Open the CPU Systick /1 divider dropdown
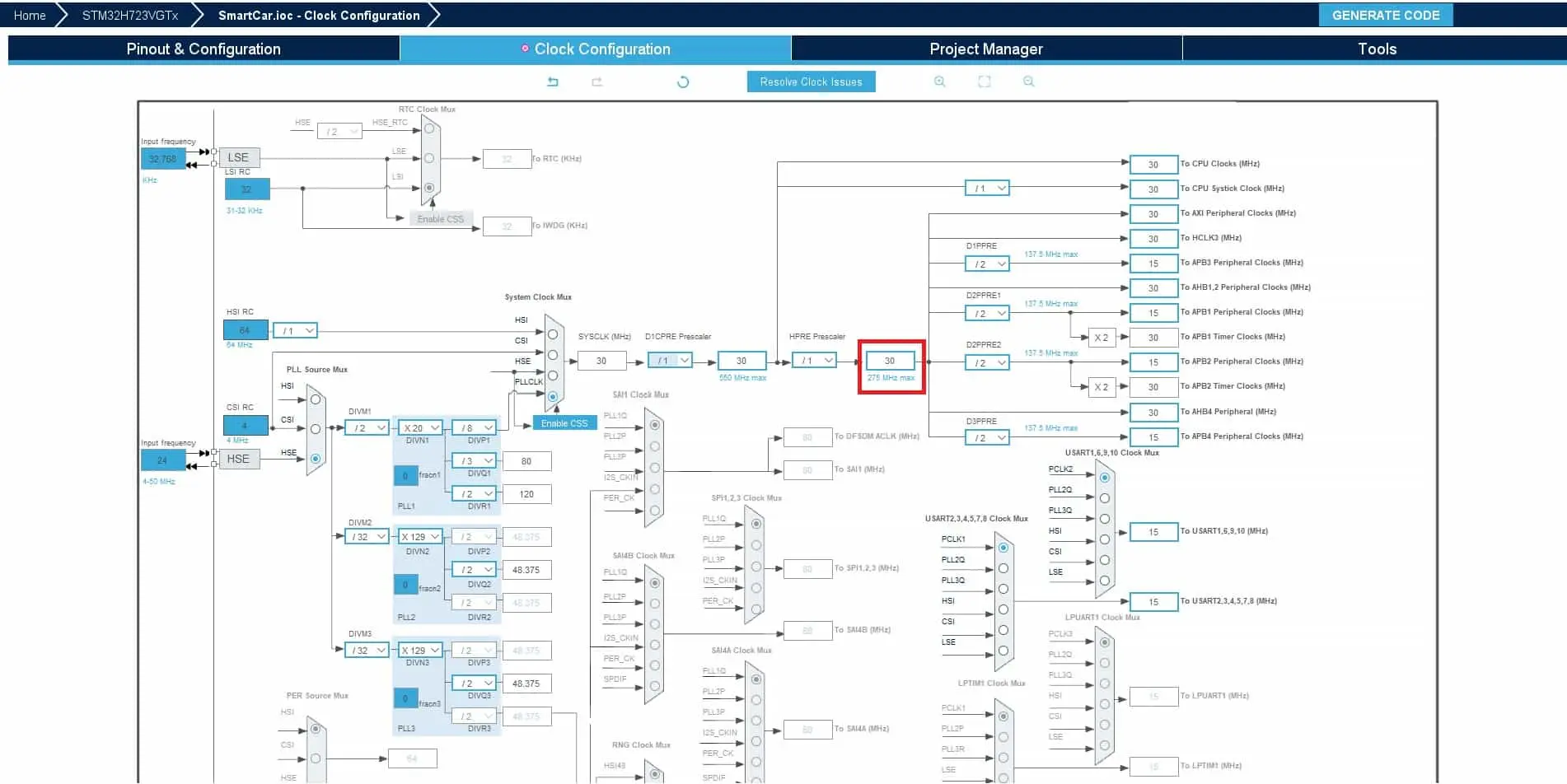The image size is (1567, 784). [x=987, y=189]
